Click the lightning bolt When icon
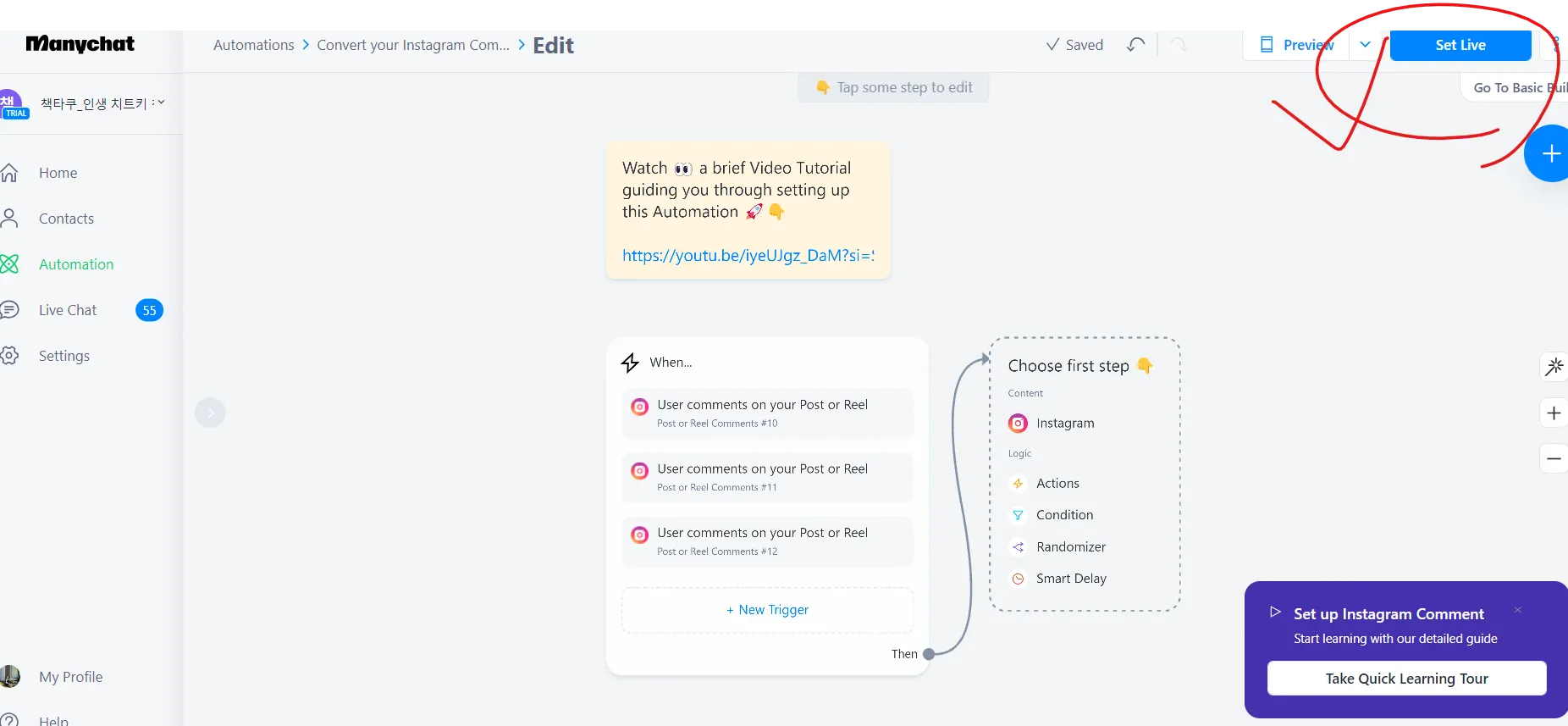This screenshot has height=726, width=1568. click(630, 363)
